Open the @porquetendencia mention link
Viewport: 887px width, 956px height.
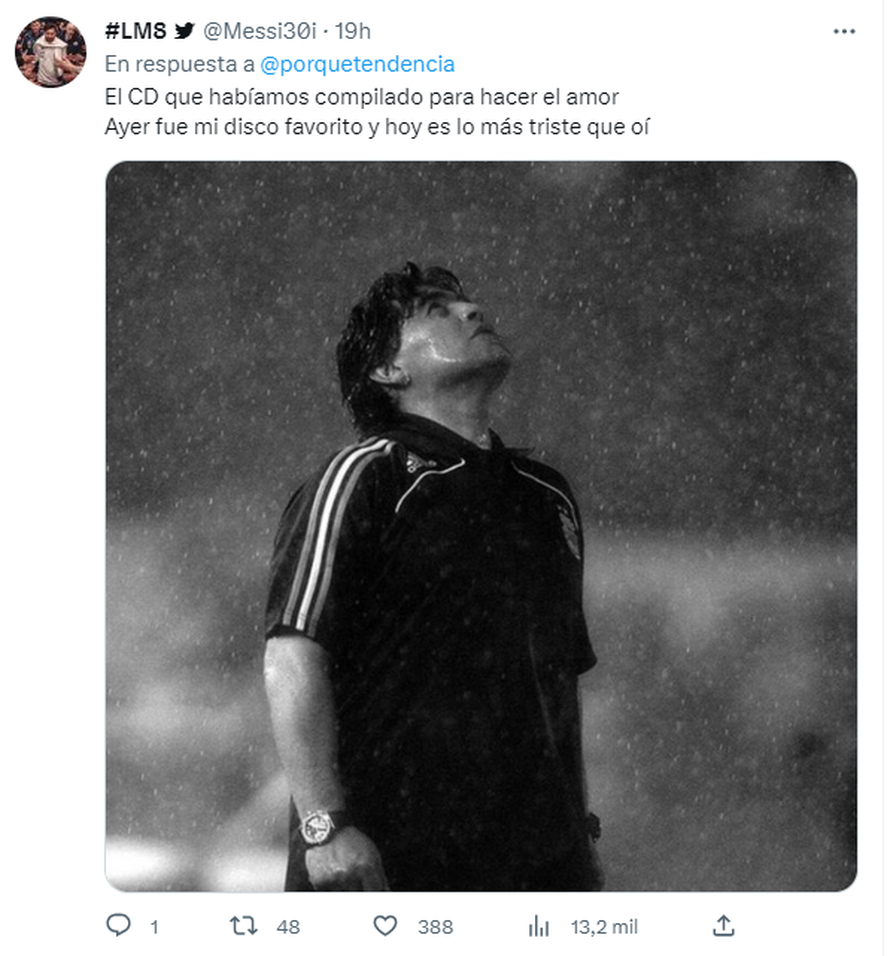pyautogui.click(x=357, y=65)
